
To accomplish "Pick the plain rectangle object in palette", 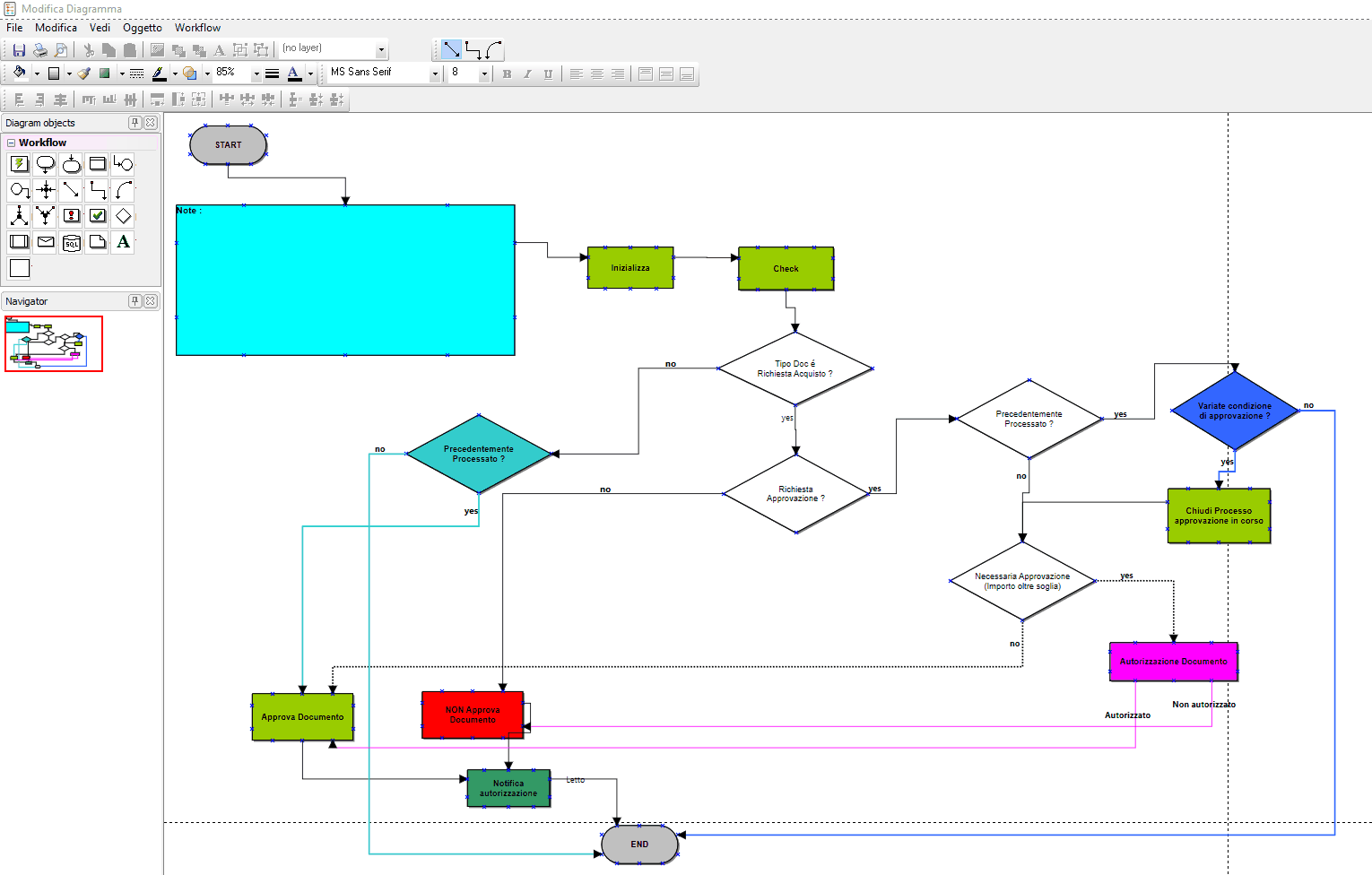I will pos(19,267).
